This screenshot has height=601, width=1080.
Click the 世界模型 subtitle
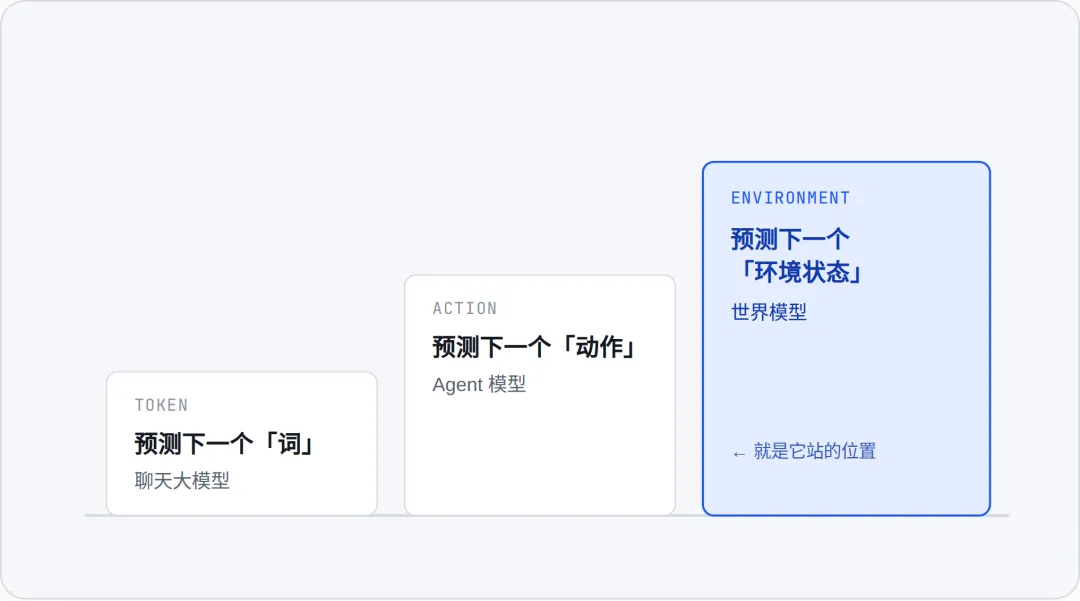[x=769, y=312]
